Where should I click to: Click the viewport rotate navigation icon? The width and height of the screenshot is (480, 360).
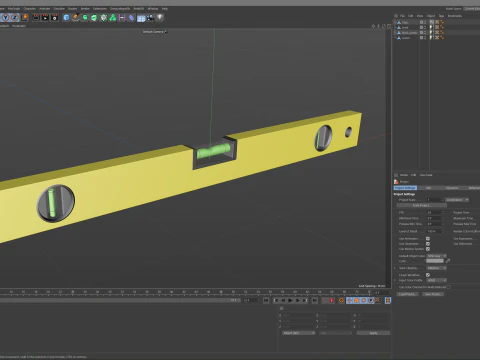384,26
